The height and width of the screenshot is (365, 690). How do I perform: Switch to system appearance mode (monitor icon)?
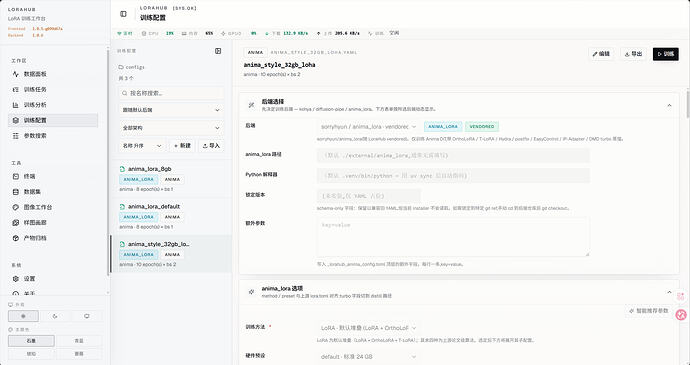click(x=87, y=316)
